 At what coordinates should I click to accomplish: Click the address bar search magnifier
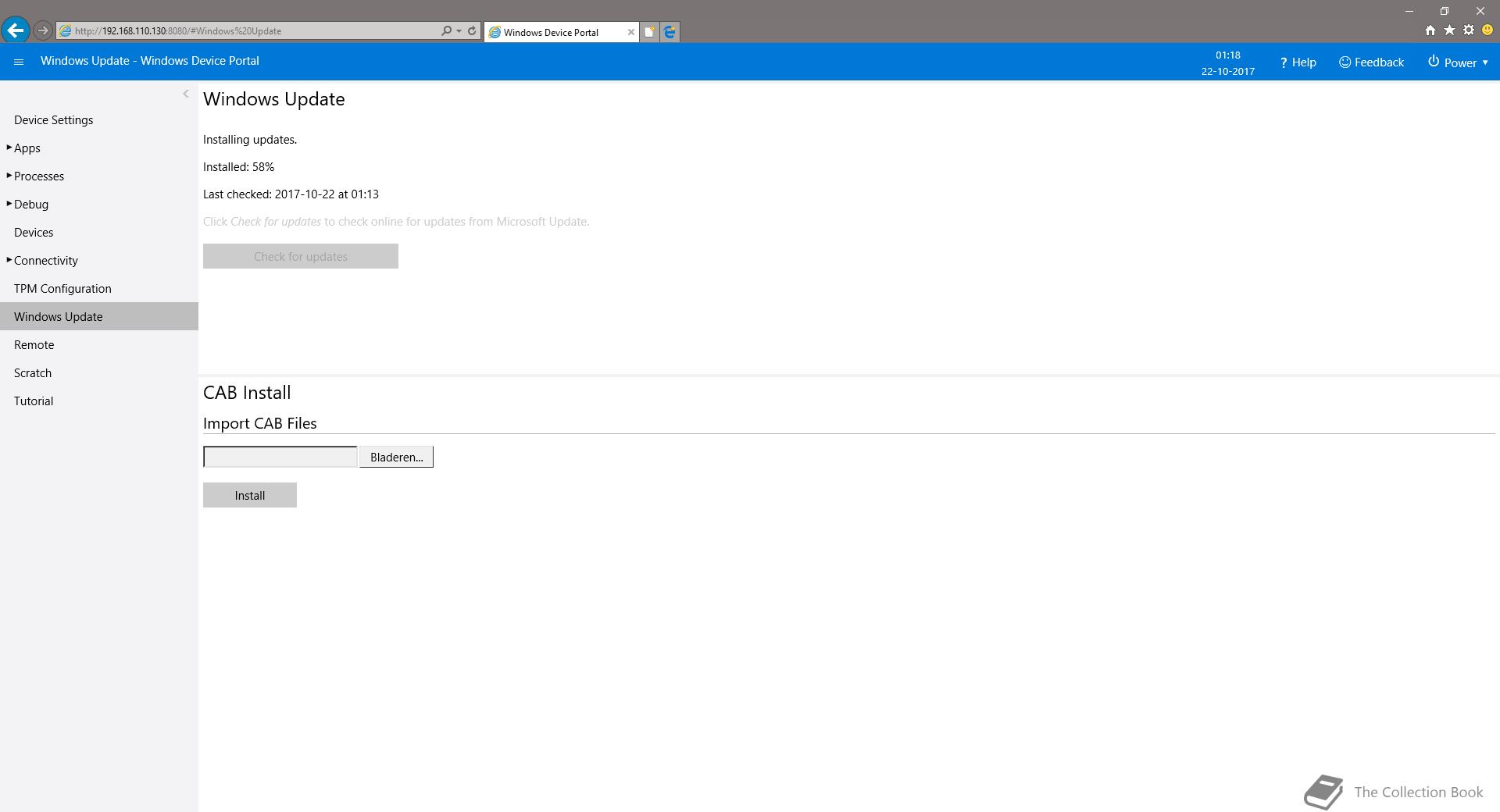point(446,30)
